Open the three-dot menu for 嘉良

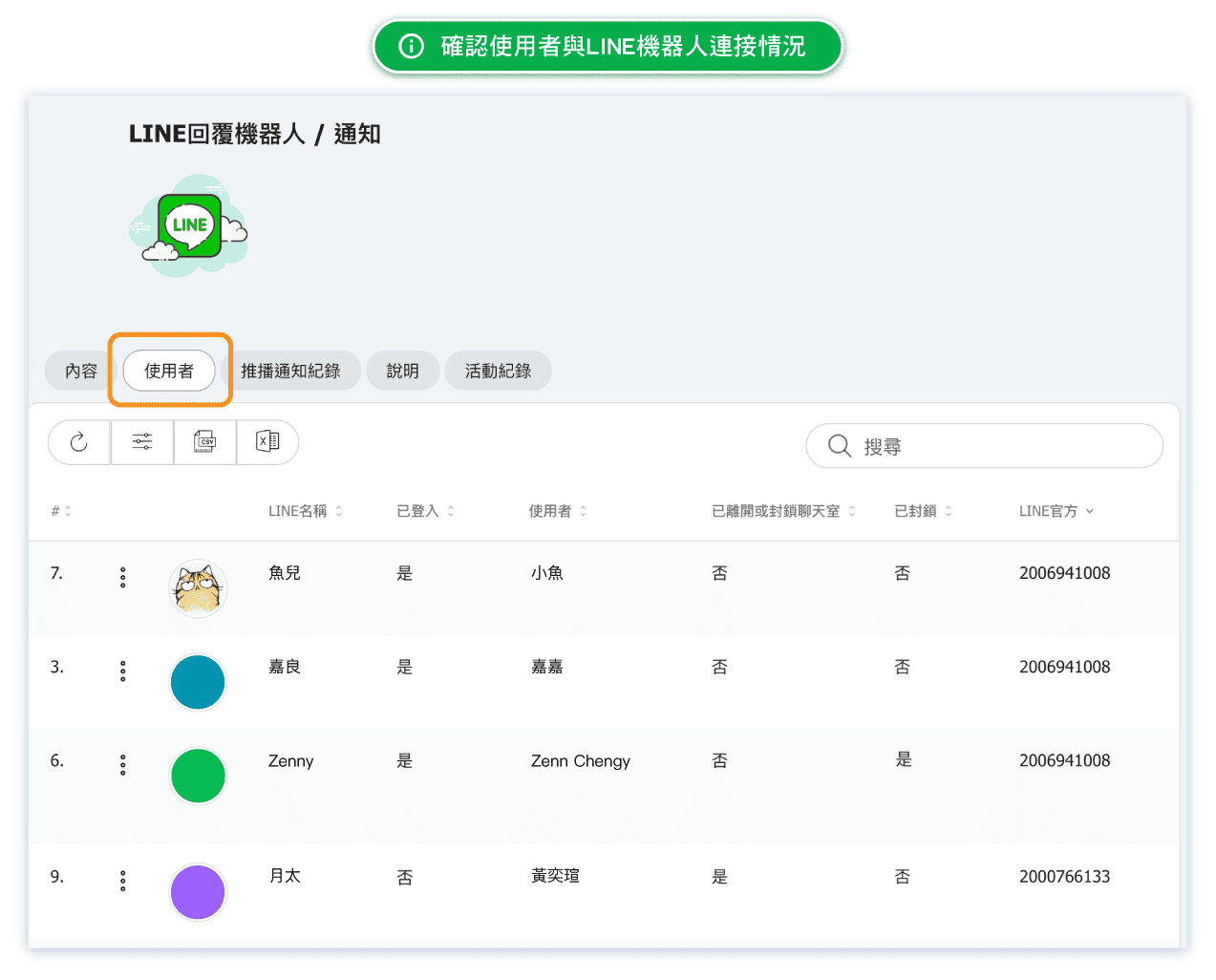[x=123, y=671]
